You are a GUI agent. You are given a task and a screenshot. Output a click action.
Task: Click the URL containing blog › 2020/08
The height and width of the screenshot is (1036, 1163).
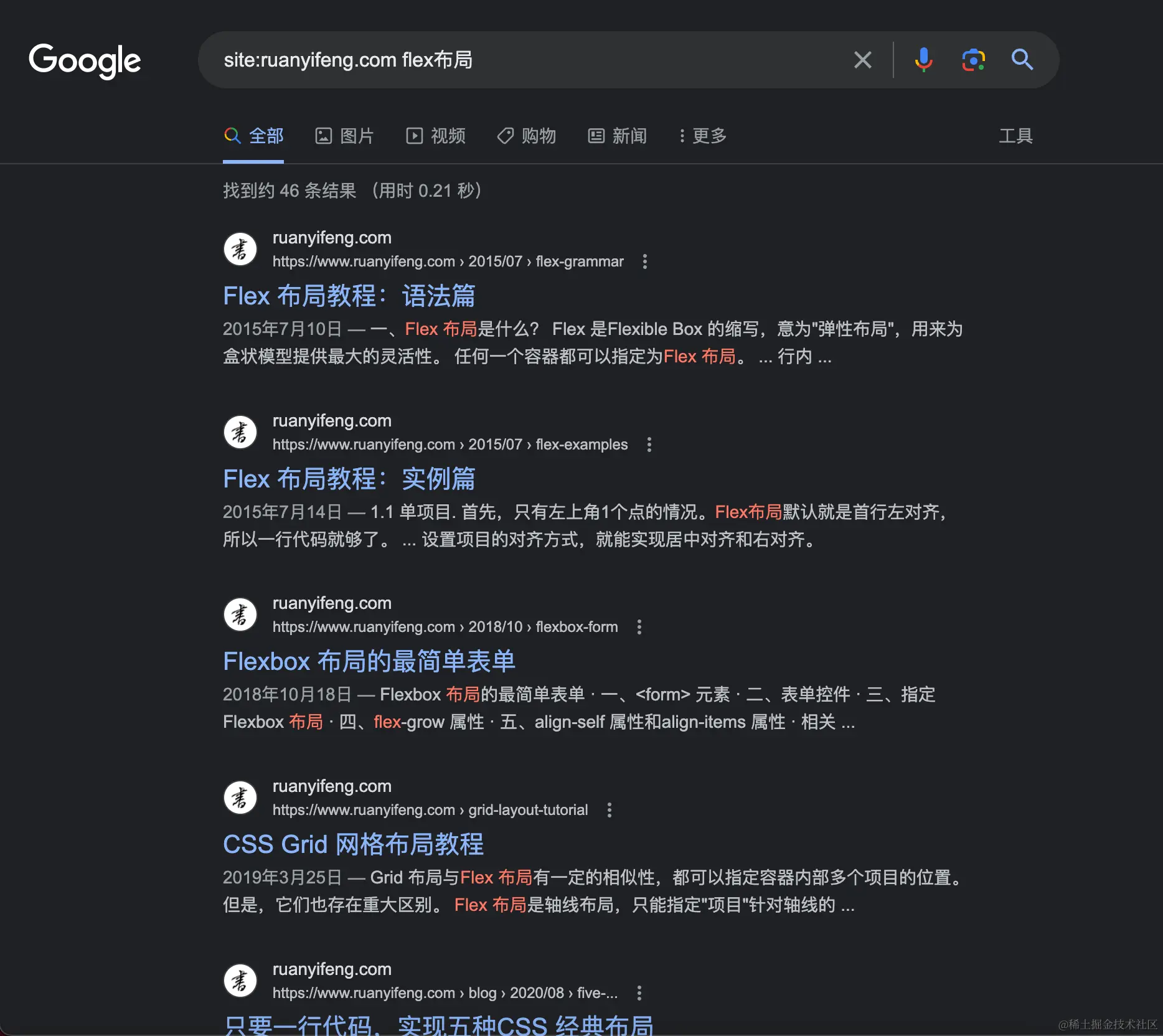pos(445,993)
